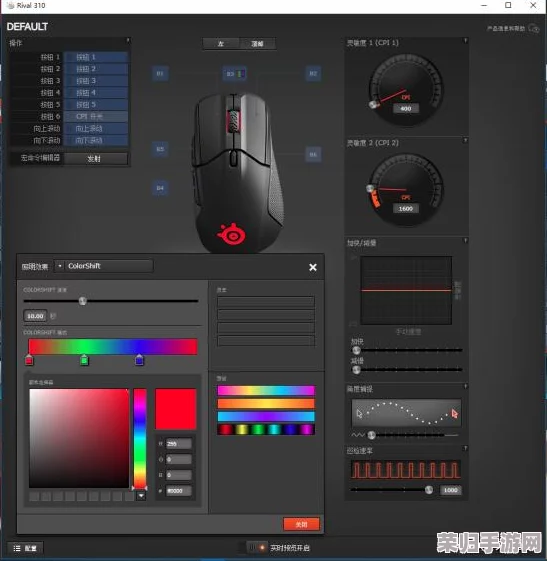Screen dimensions: 547x561
Task: Open 按钮 5 action assignment
Action: pos(96,105)
